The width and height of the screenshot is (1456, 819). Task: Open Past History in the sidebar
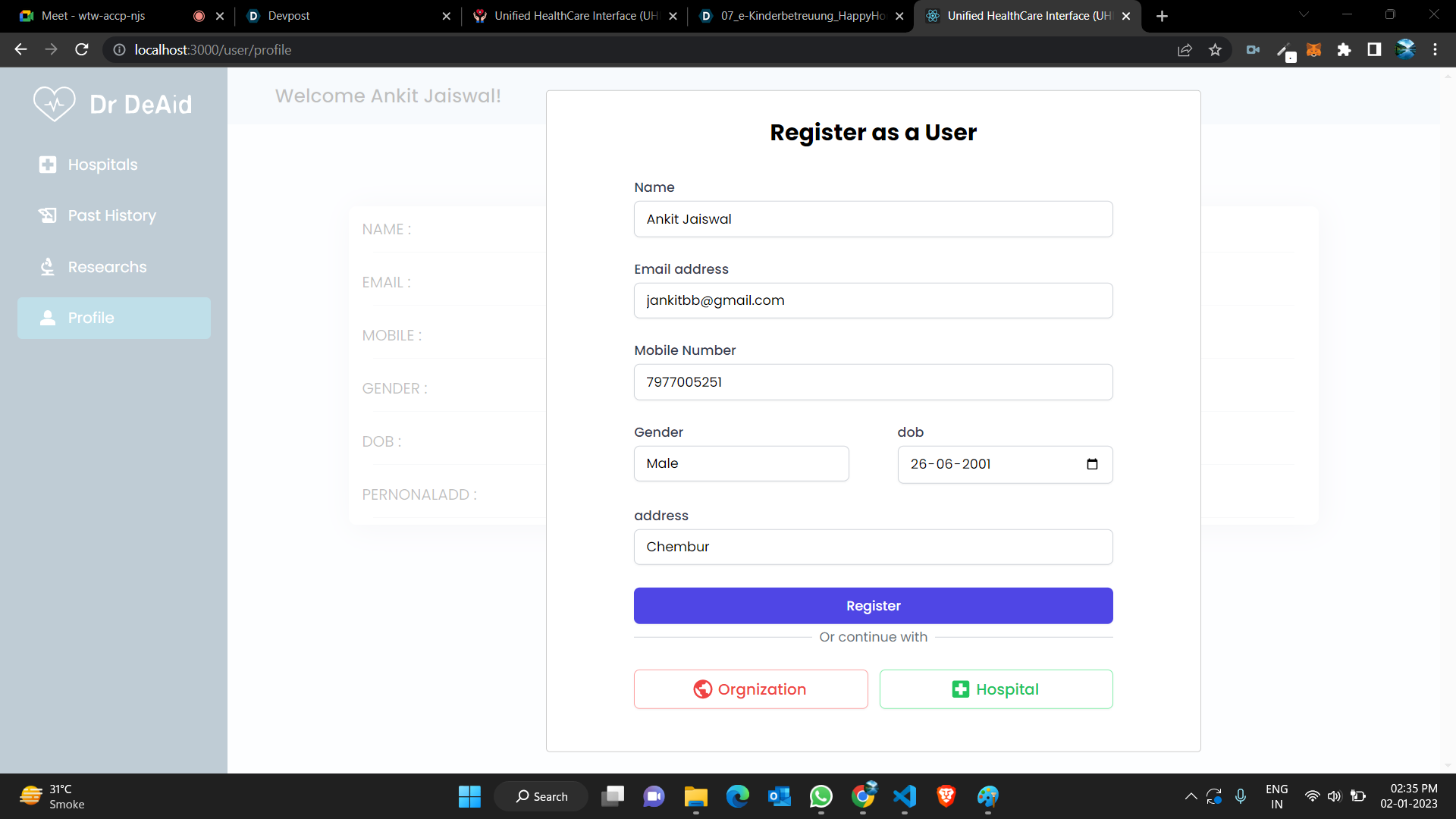pyautogui.click(x=111, y=215)
